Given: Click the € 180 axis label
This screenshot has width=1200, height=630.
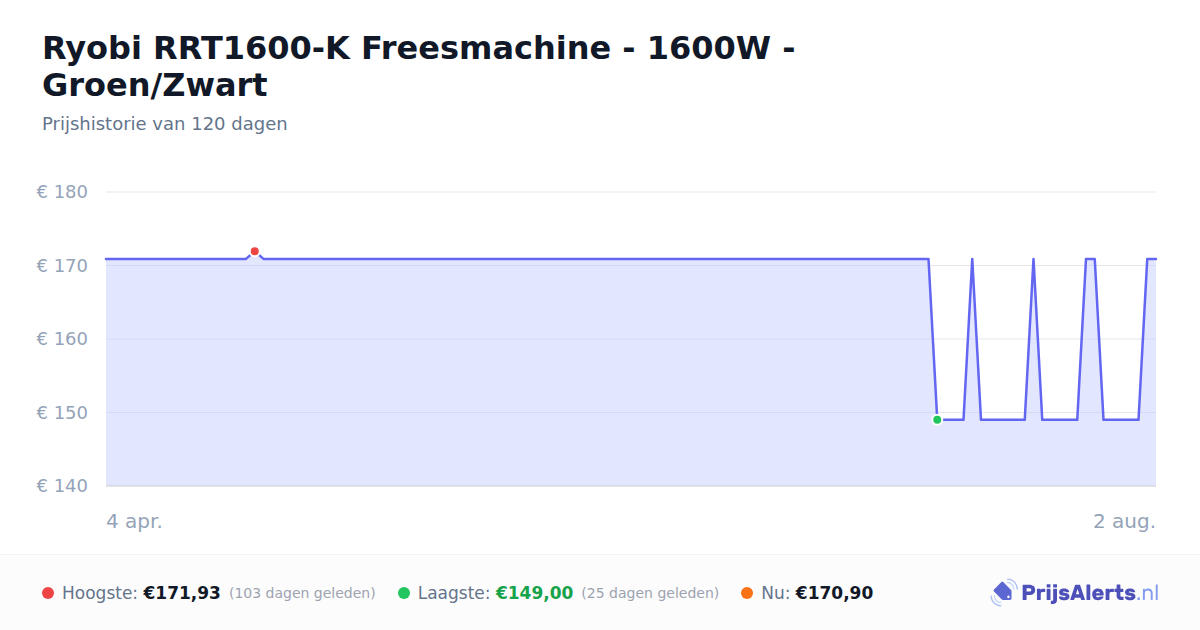Looking at the screenshot, I should [62, 192].
